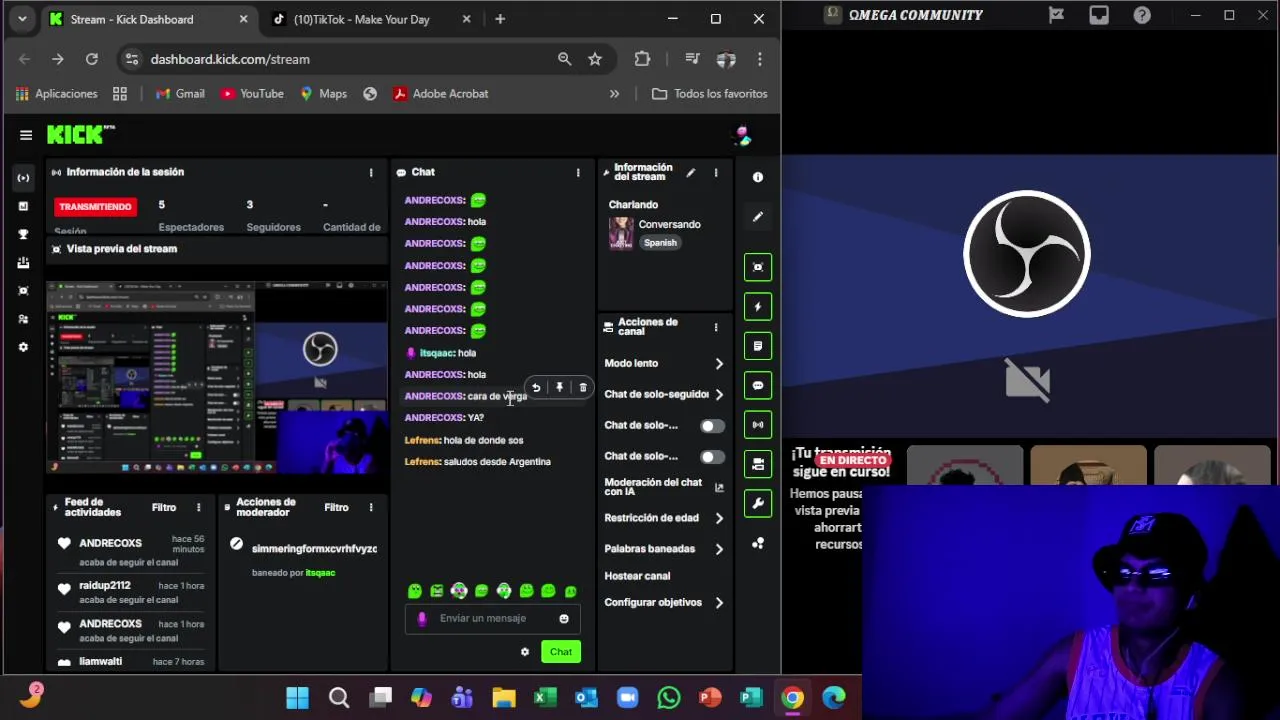1280x720 pixels.
Task: Click the Enviar un mensaje field
Action: [x=492, y=619]
